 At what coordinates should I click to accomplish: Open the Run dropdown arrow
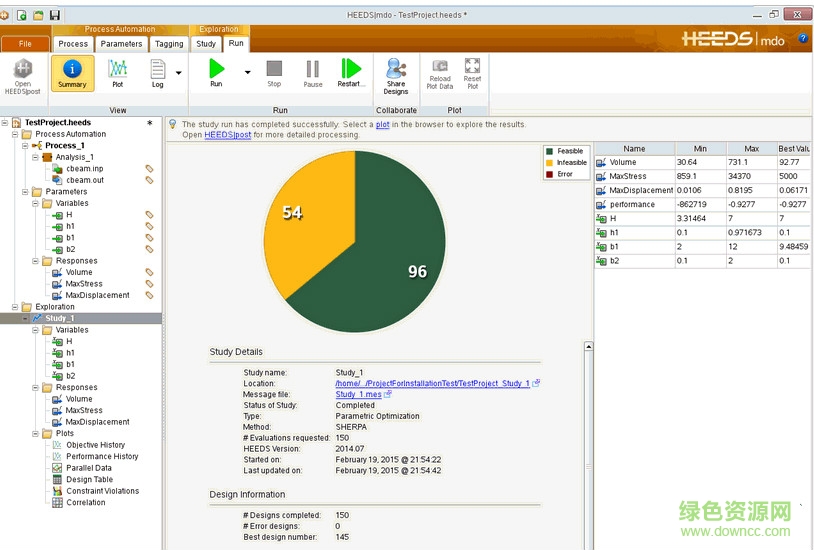247,72
